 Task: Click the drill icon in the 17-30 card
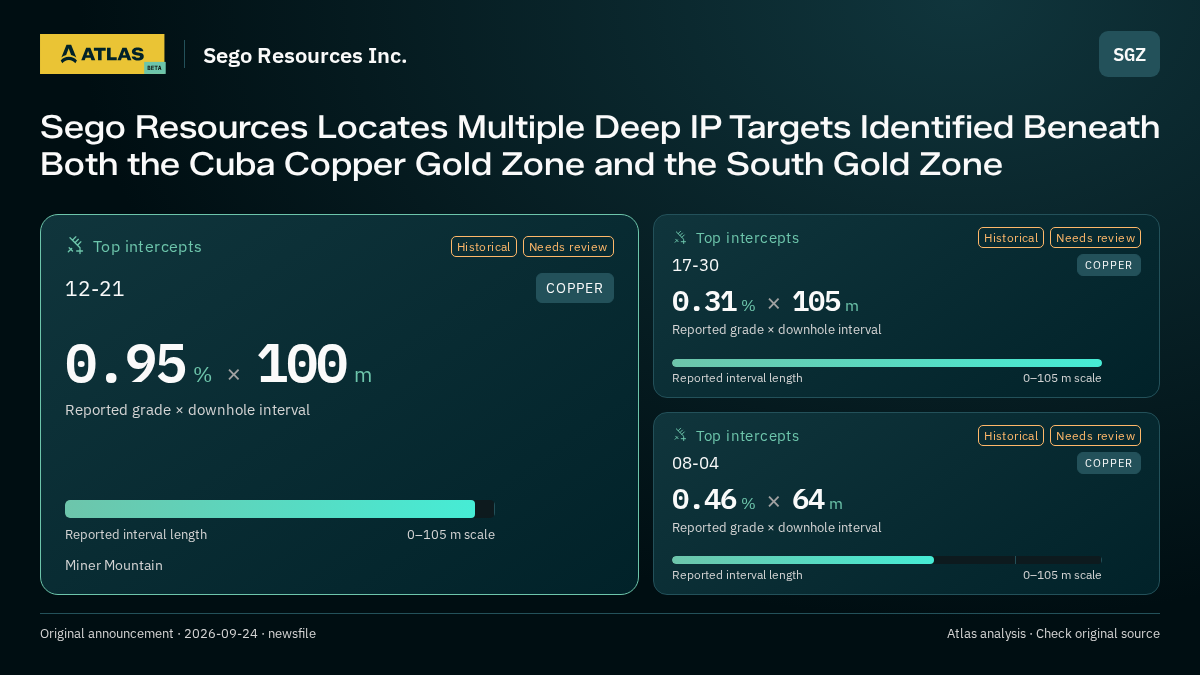[x=680, y=238]
